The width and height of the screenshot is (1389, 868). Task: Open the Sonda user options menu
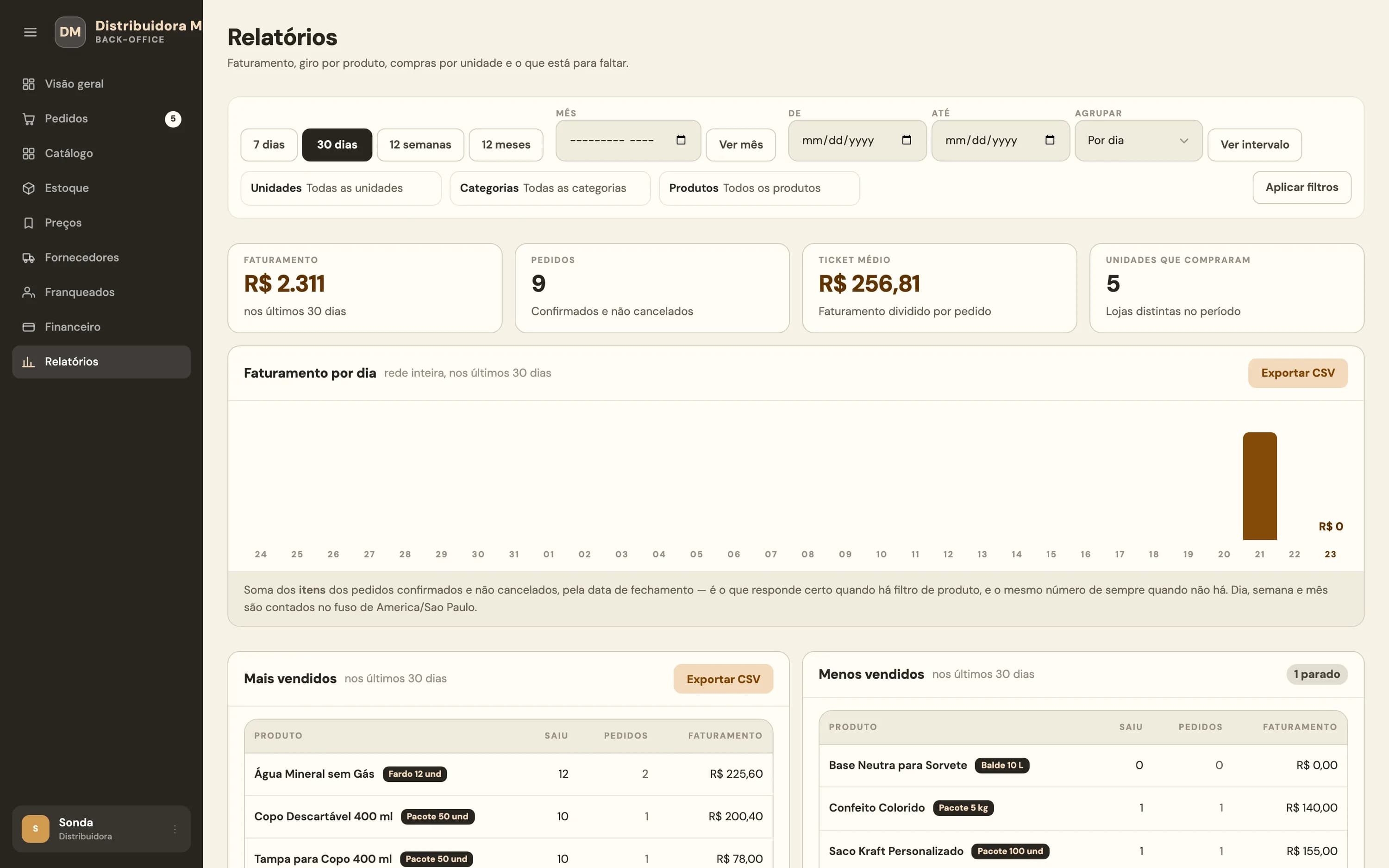pos(175,829)
